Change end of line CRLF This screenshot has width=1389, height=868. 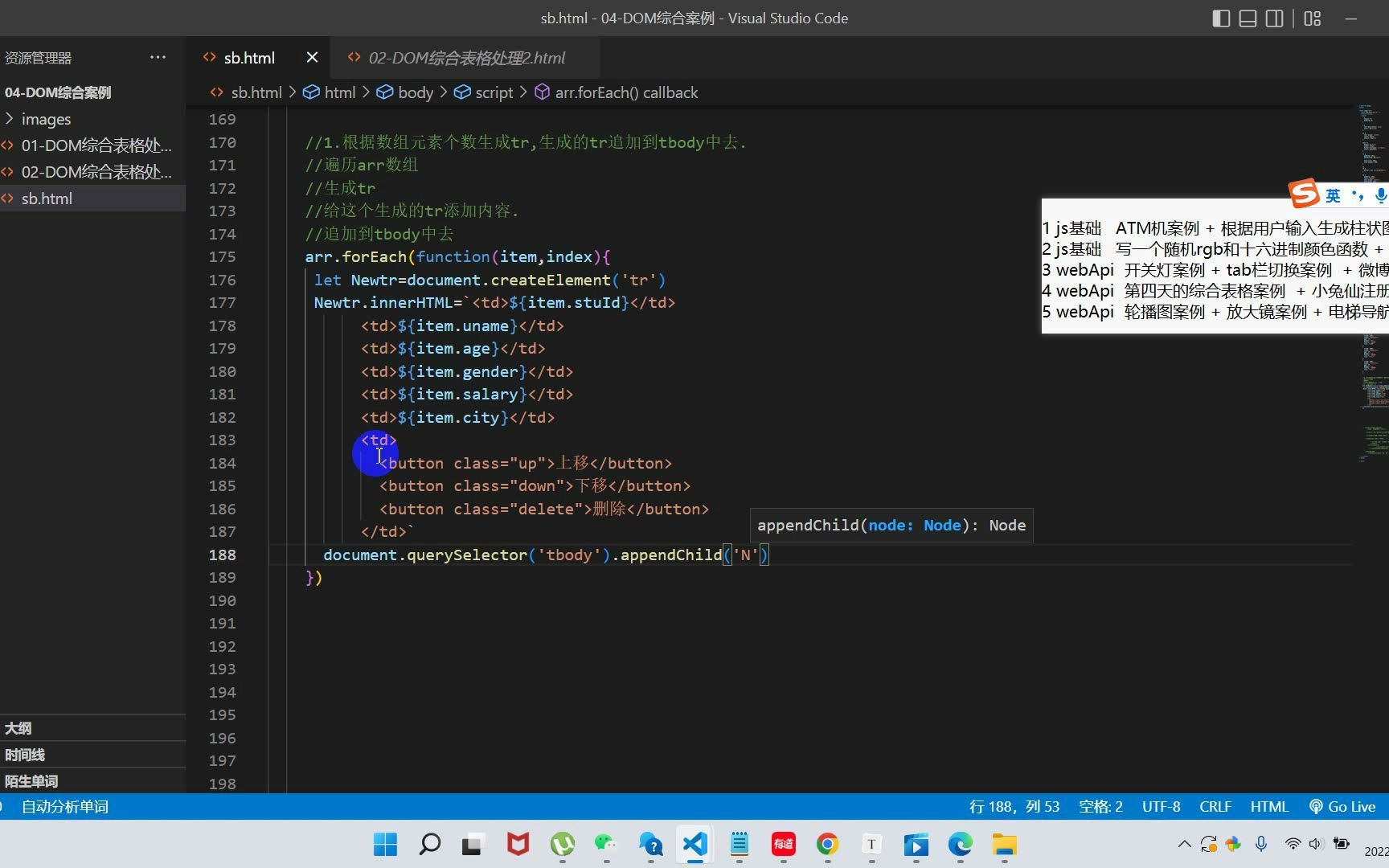1215,807
